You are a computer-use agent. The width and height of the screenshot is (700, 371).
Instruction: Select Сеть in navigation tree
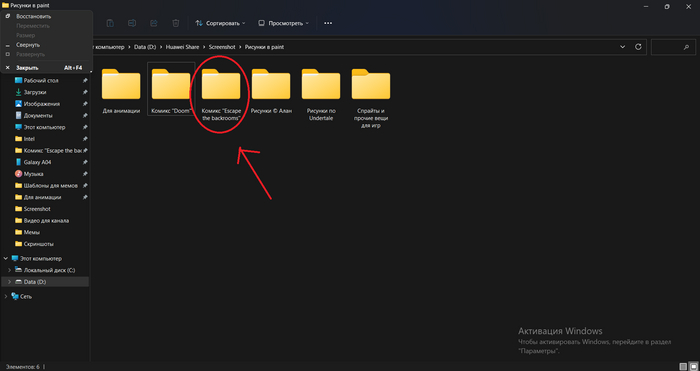[26, 296]
